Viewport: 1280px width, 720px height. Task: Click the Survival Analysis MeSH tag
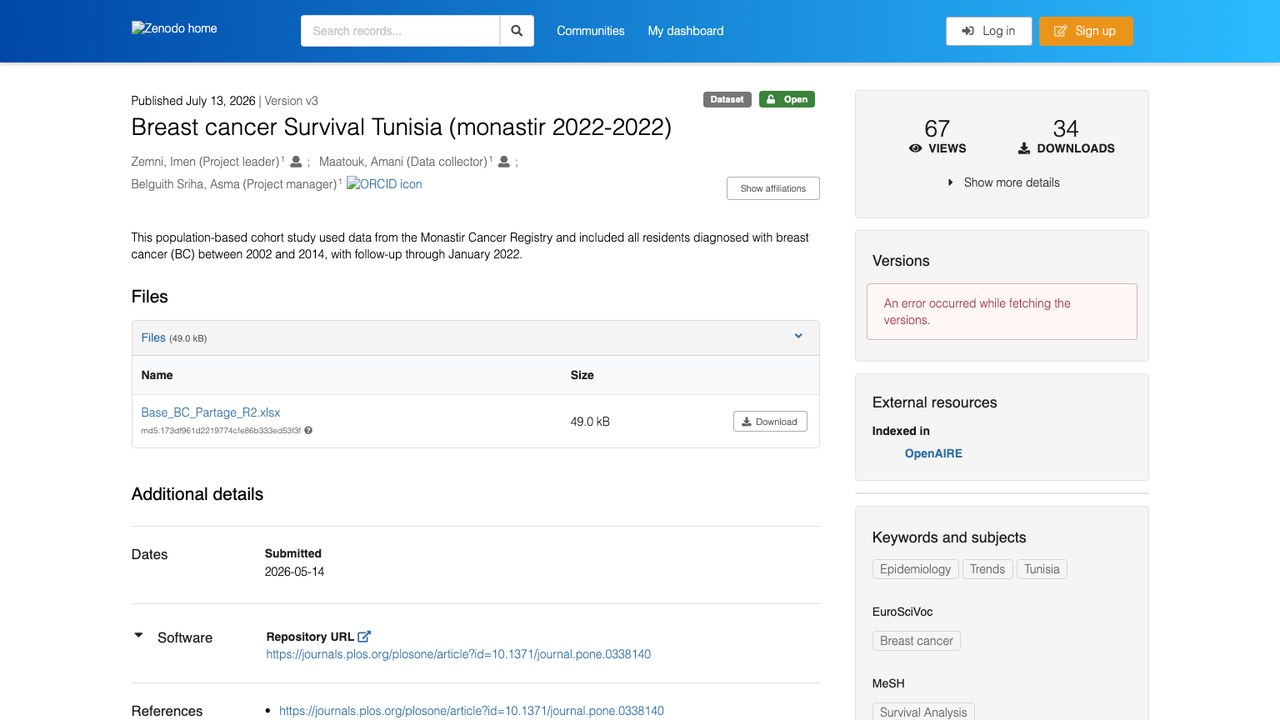pyautogui.click(x=923, y=712)
